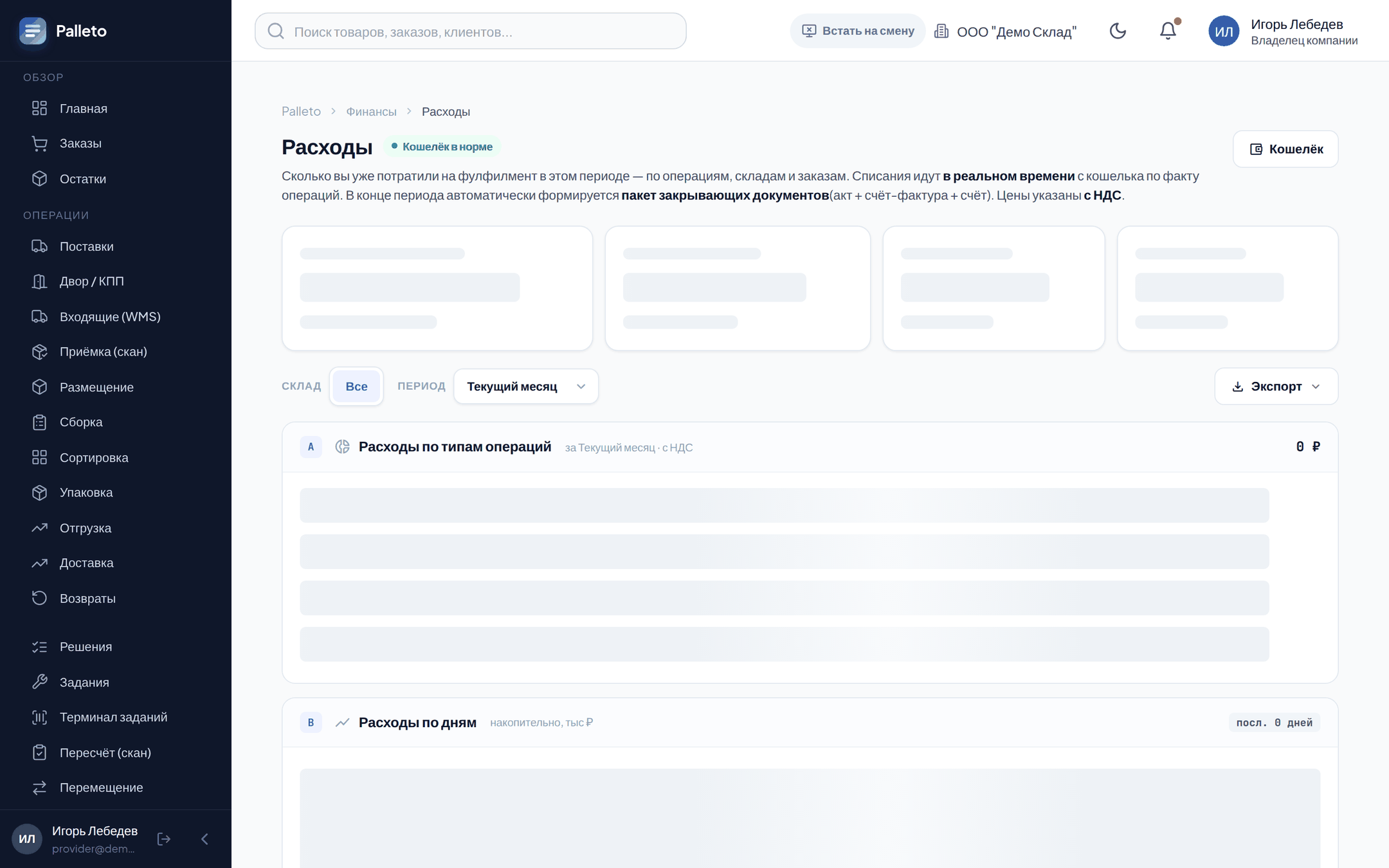Click the Входящие (WMS) truck icon
This screenshot has width=1389, height=868.
point(40,316)
